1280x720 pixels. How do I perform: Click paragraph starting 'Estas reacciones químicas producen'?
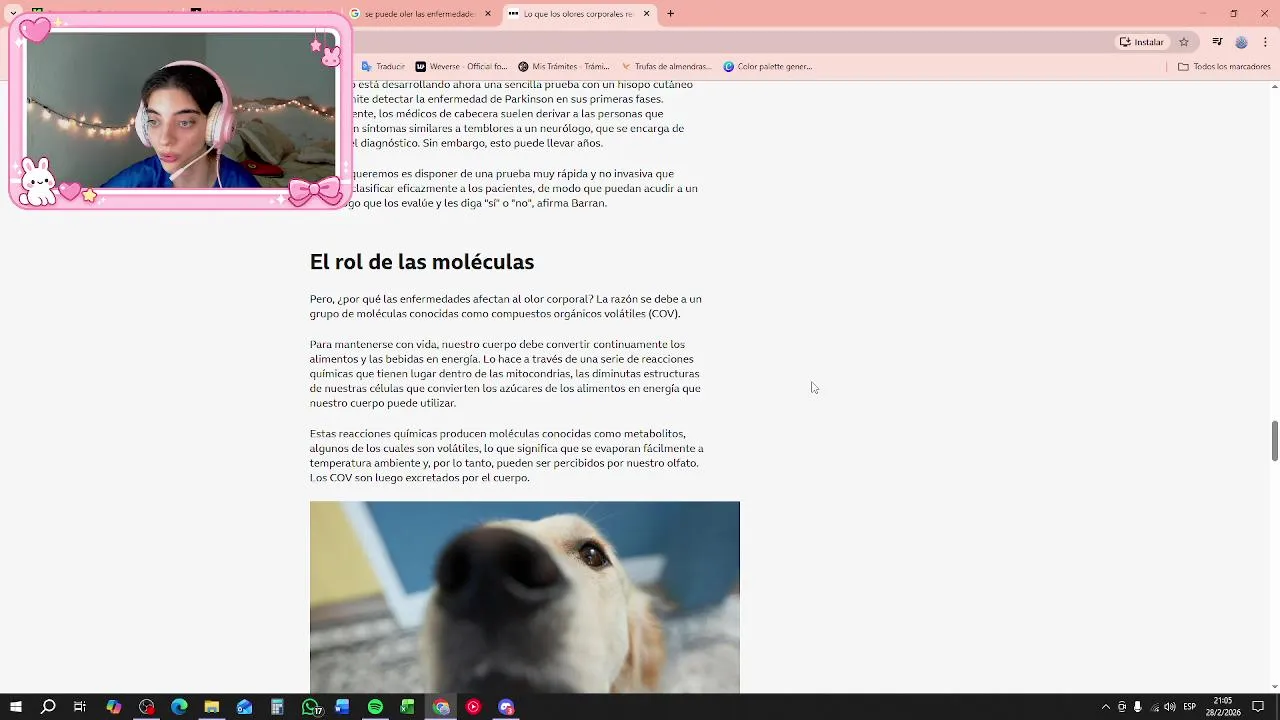[x=506, y=456]
